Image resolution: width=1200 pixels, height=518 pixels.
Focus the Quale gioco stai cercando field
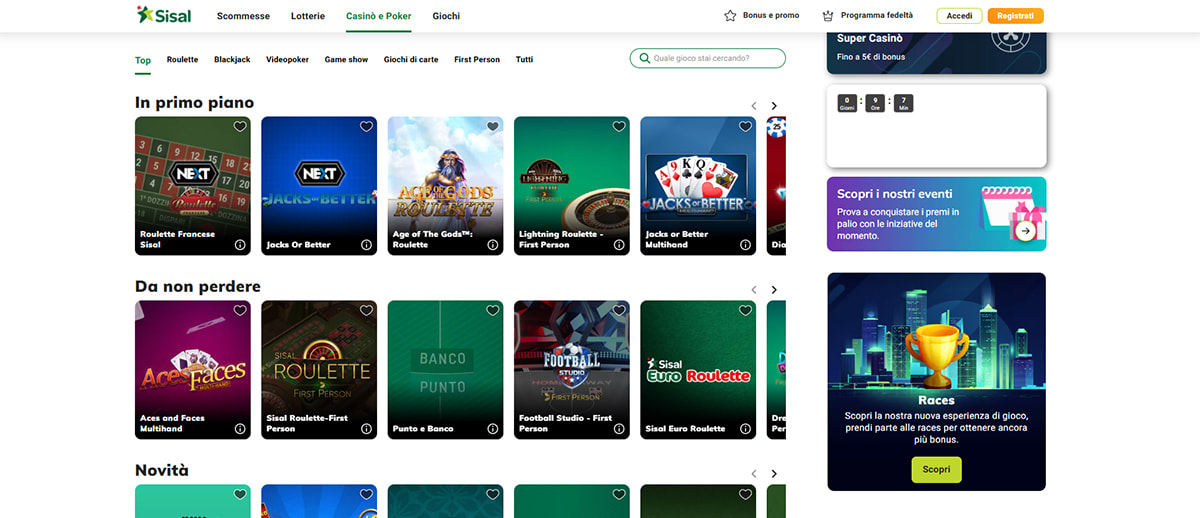pyautogui.click(x=707, y=59)
